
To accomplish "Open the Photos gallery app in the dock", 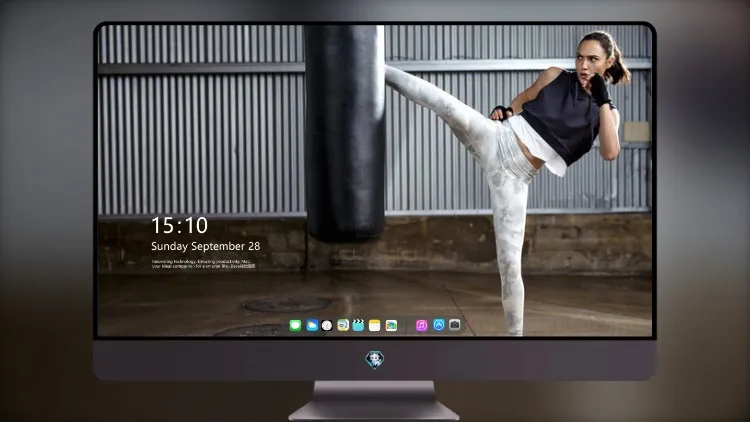I will [x=391, y=326].
